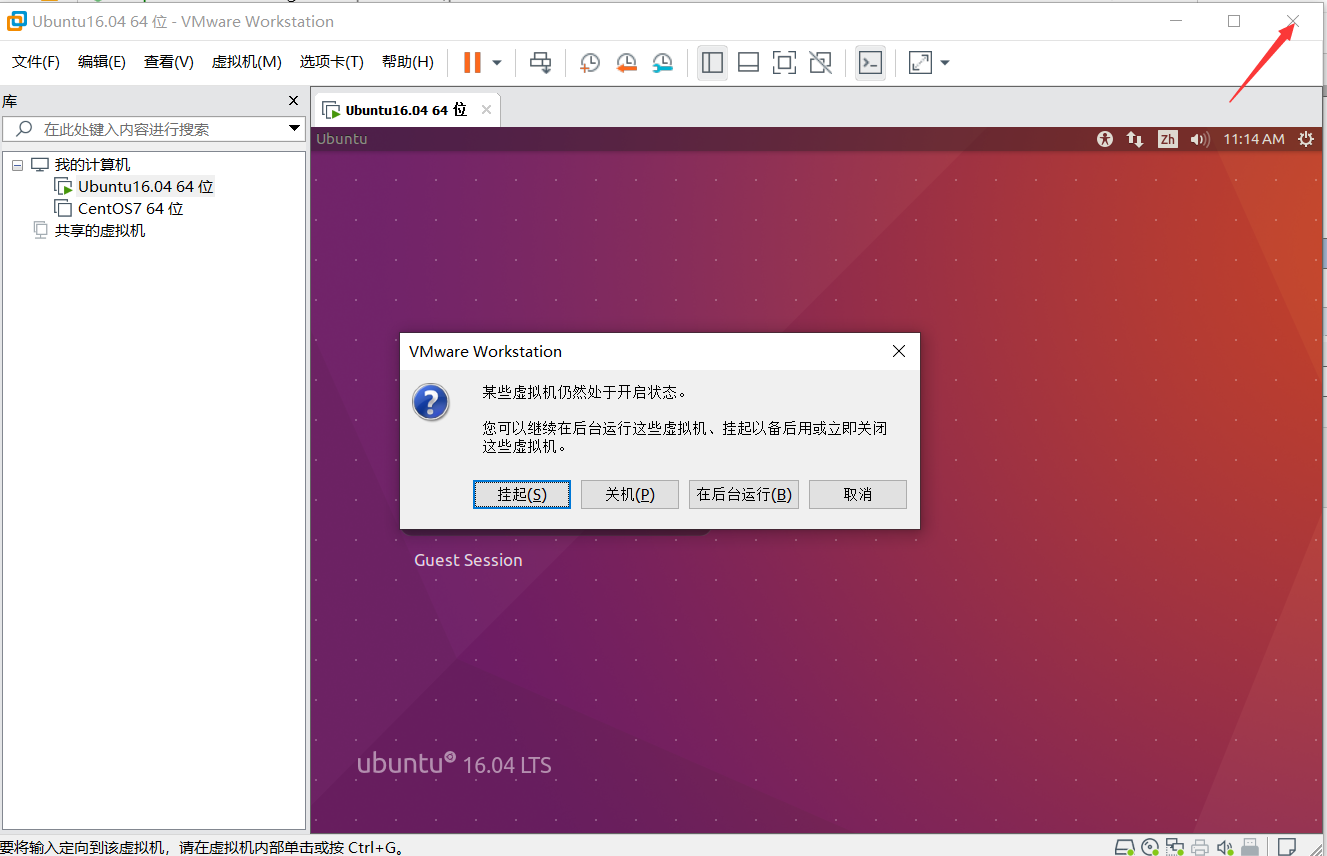Toggle the library sidebar view icon
Image resolution: width=1327 pixels, height=856 pixels.
click(712, 63)
